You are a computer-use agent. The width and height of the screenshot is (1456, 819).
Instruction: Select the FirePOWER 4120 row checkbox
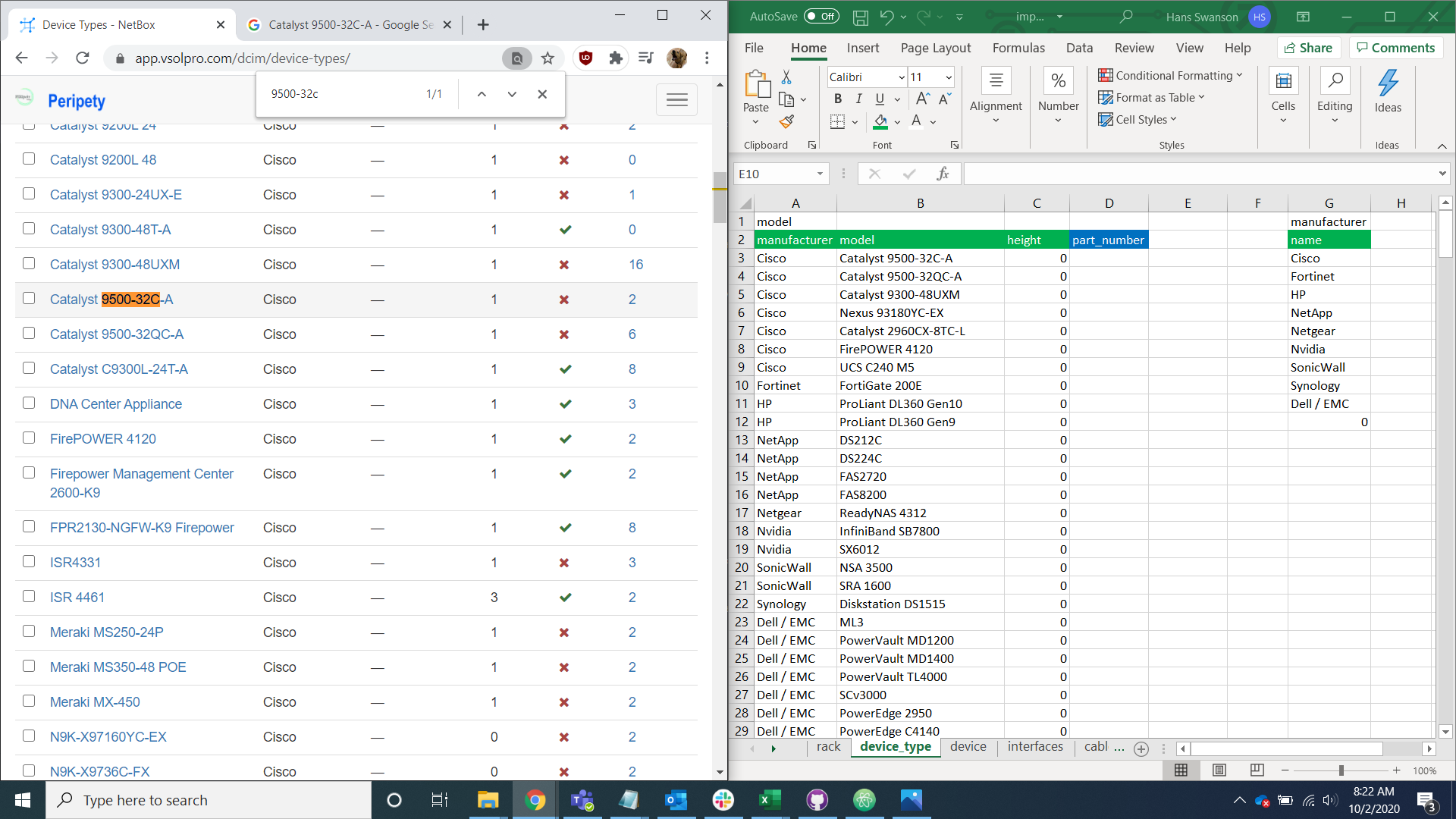click(x=29, y=438)
